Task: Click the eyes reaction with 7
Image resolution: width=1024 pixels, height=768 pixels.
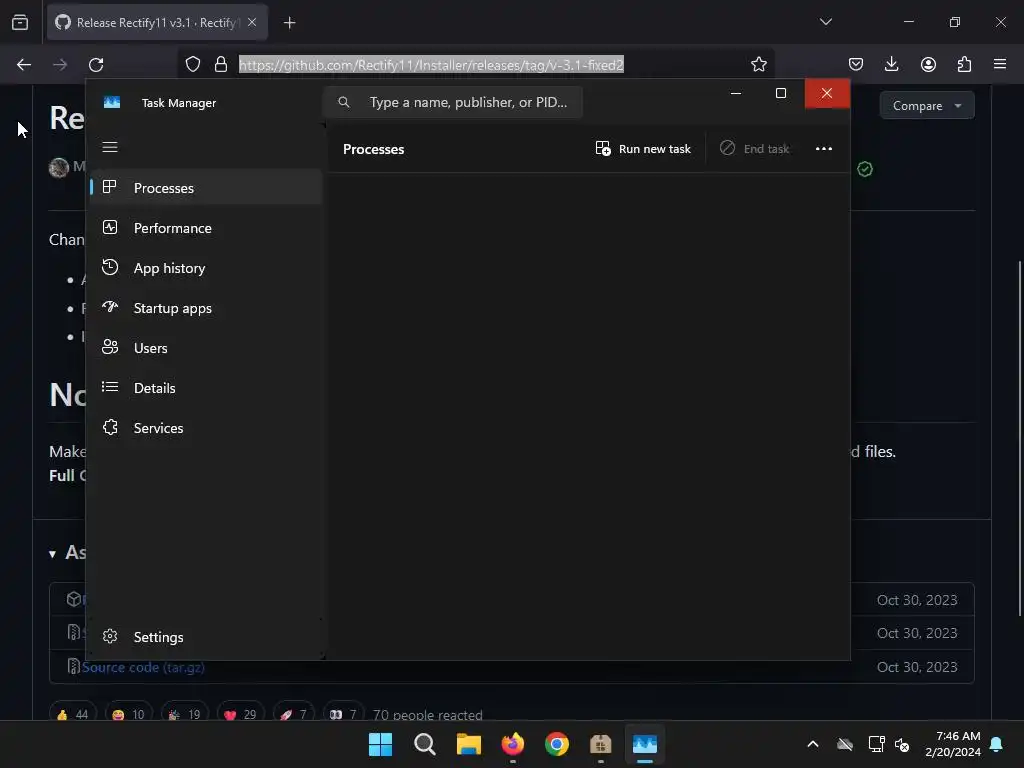Action: click(x=344, y=714)
